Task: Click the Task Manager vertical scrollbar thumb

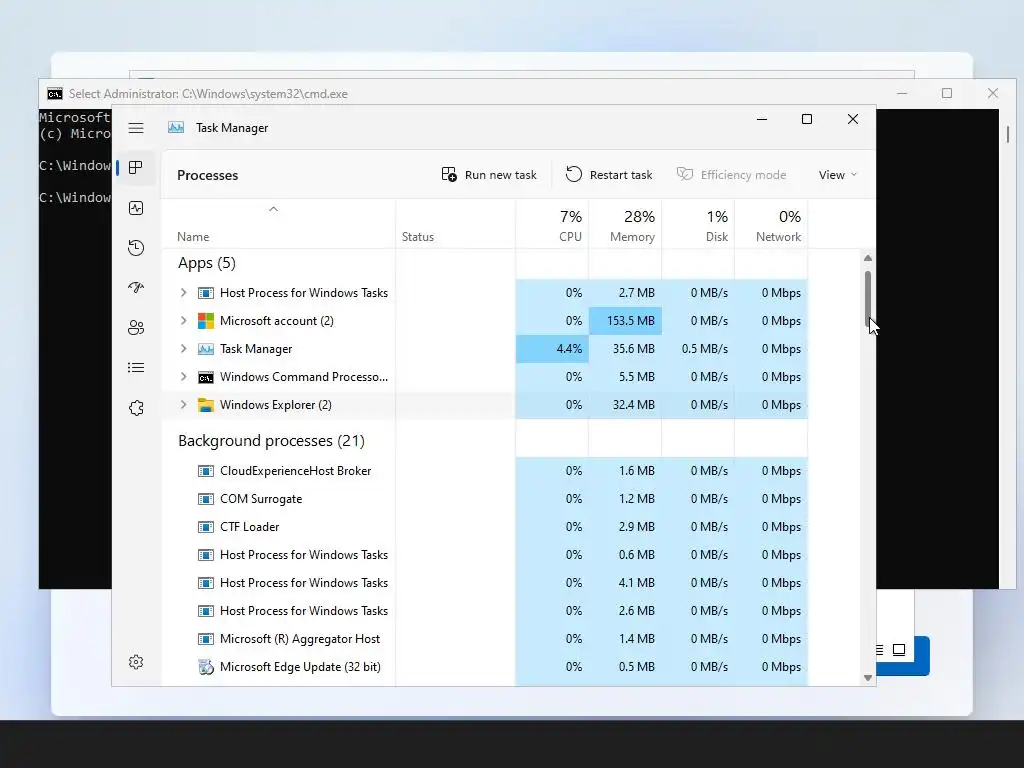Action: click(x=868, y=298)
